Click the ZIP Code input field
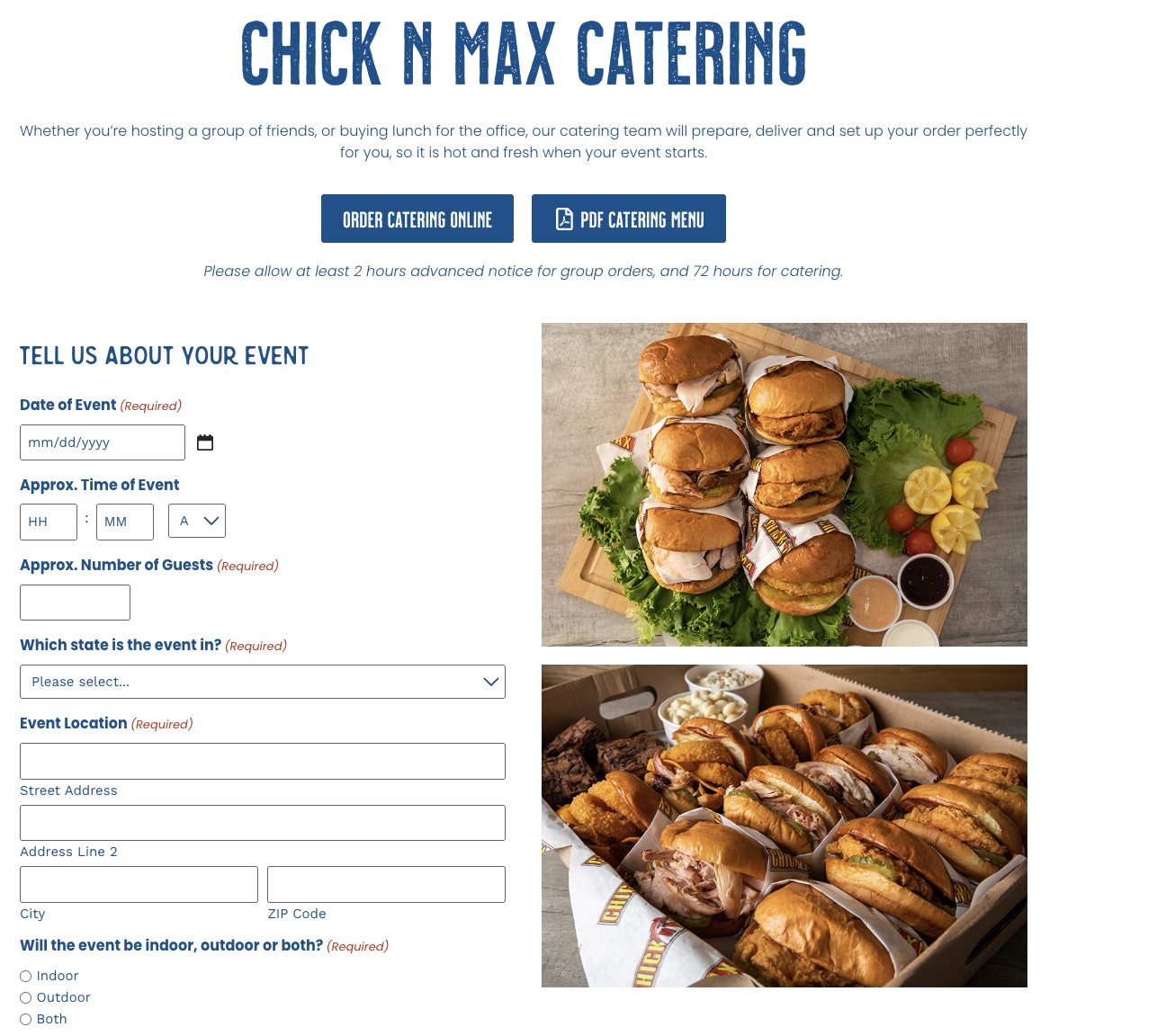The height and width of the screenshot is (1036, 1157). (386, 885)
